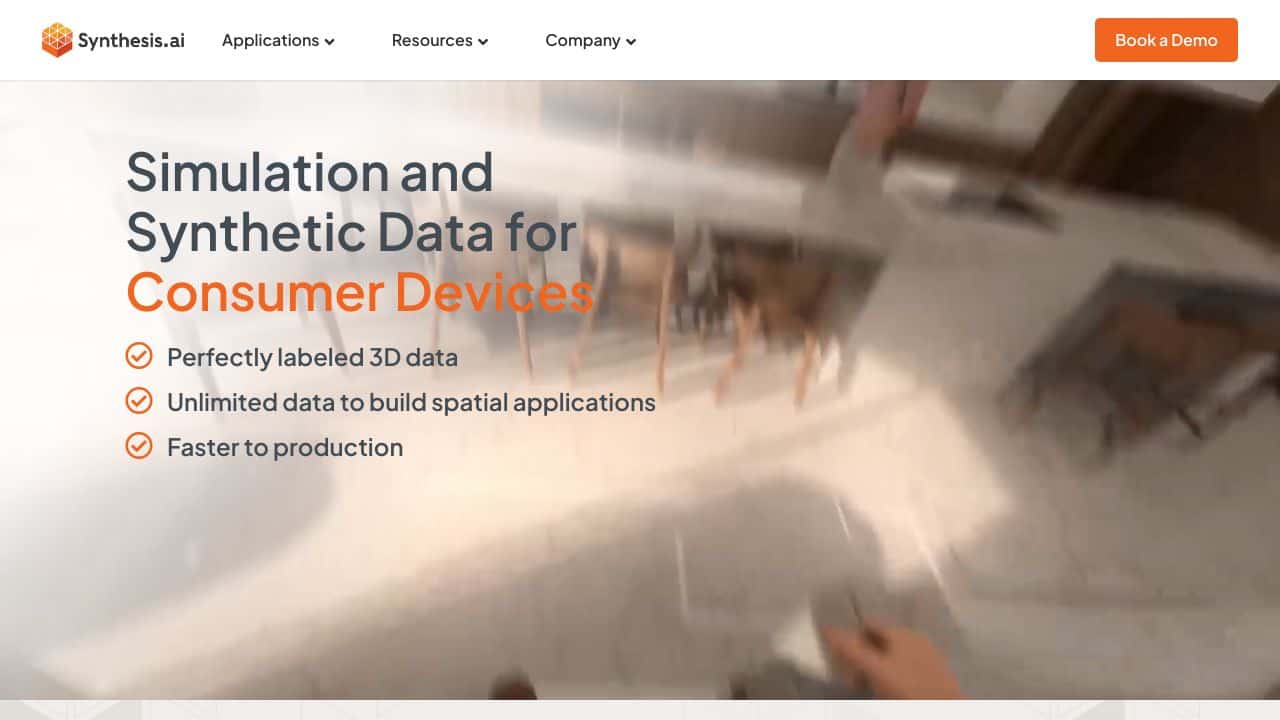Select the 'Faster to production' text

pos(285,447)
